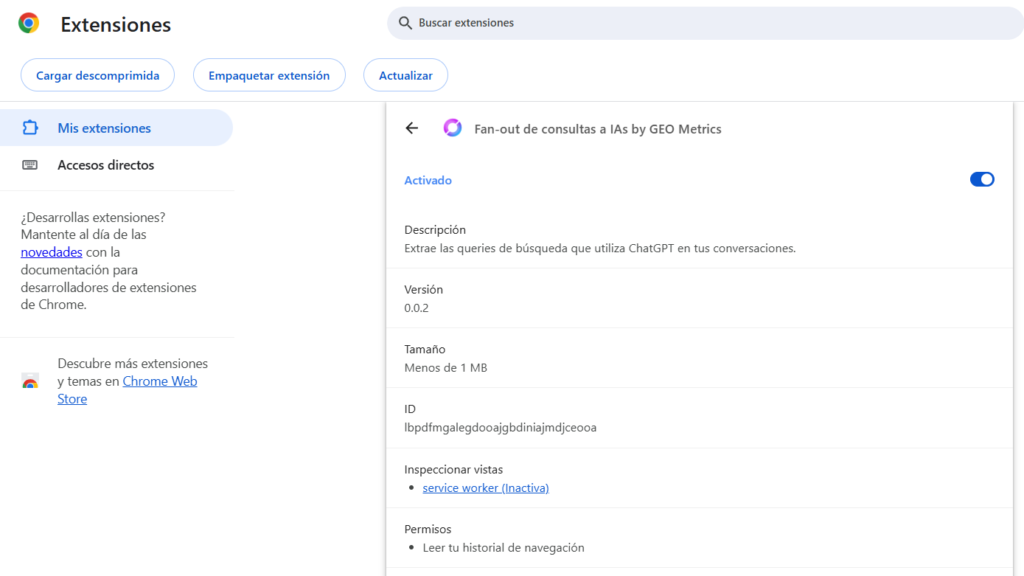
Task: Click the Empaquetar extensión button
Action: [x=269, y=75]
